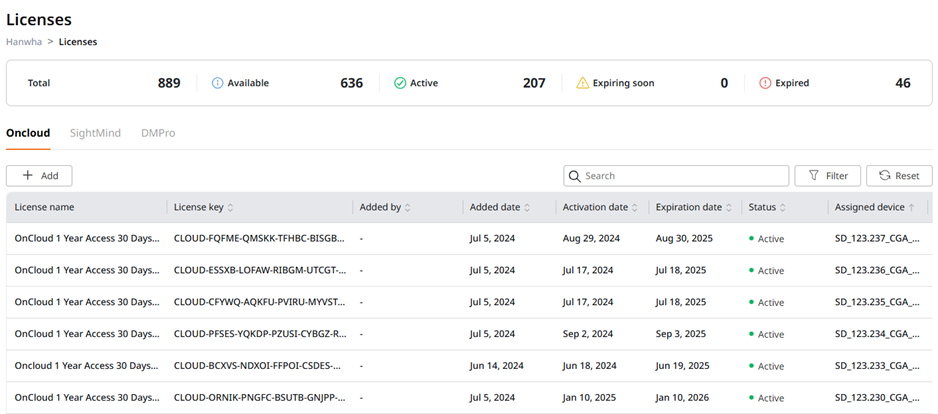Click the Active count 207
Image resolution: width=938 pixels, height=414 pixels.
point(534,83)
